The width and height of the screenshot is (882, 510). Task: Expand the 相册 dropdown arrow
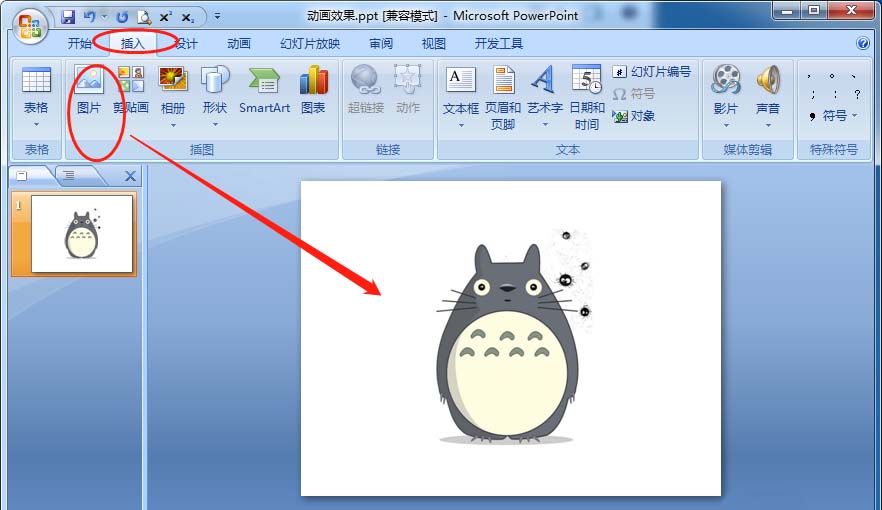(173, 125)
